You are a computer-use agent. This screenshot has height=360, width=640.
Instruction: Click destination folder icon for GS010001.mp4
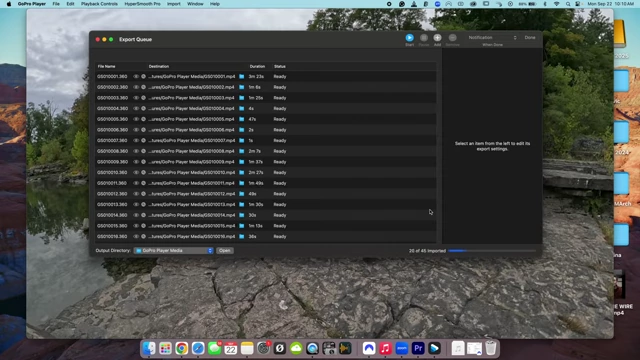242,77
